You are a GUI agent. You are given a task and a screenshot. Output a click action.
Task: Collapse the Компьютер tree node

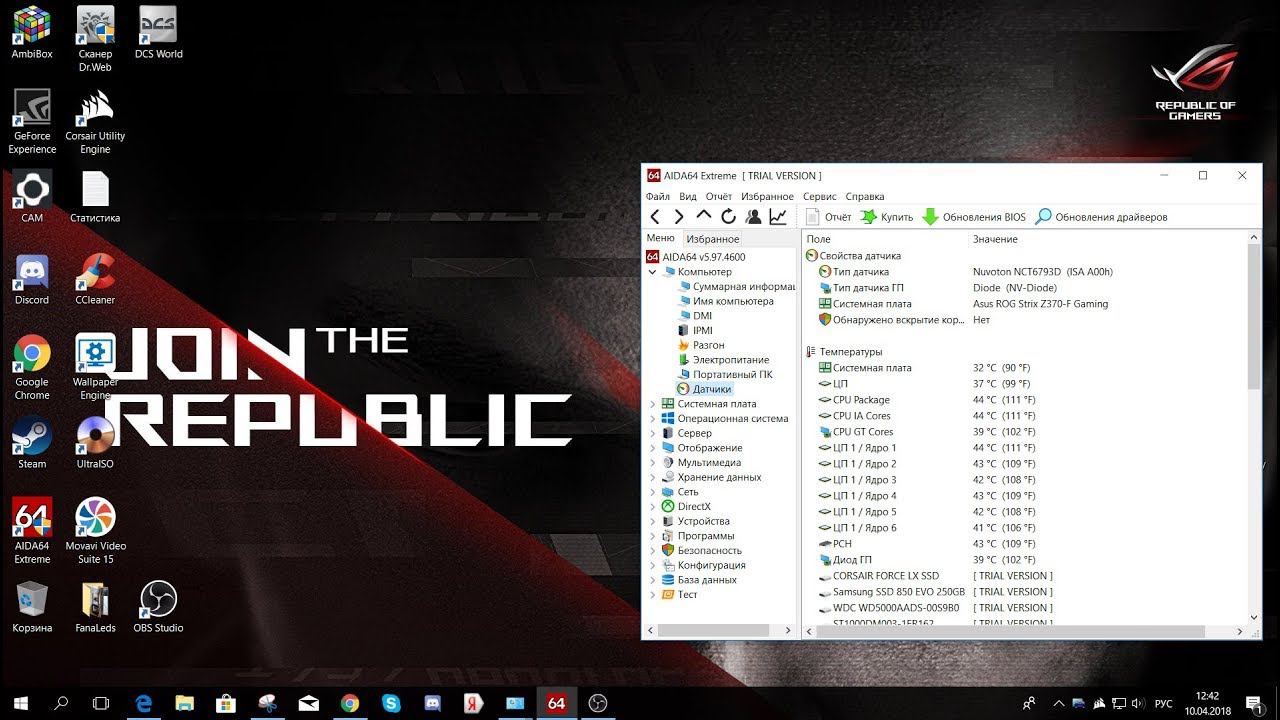coord(653,272)
